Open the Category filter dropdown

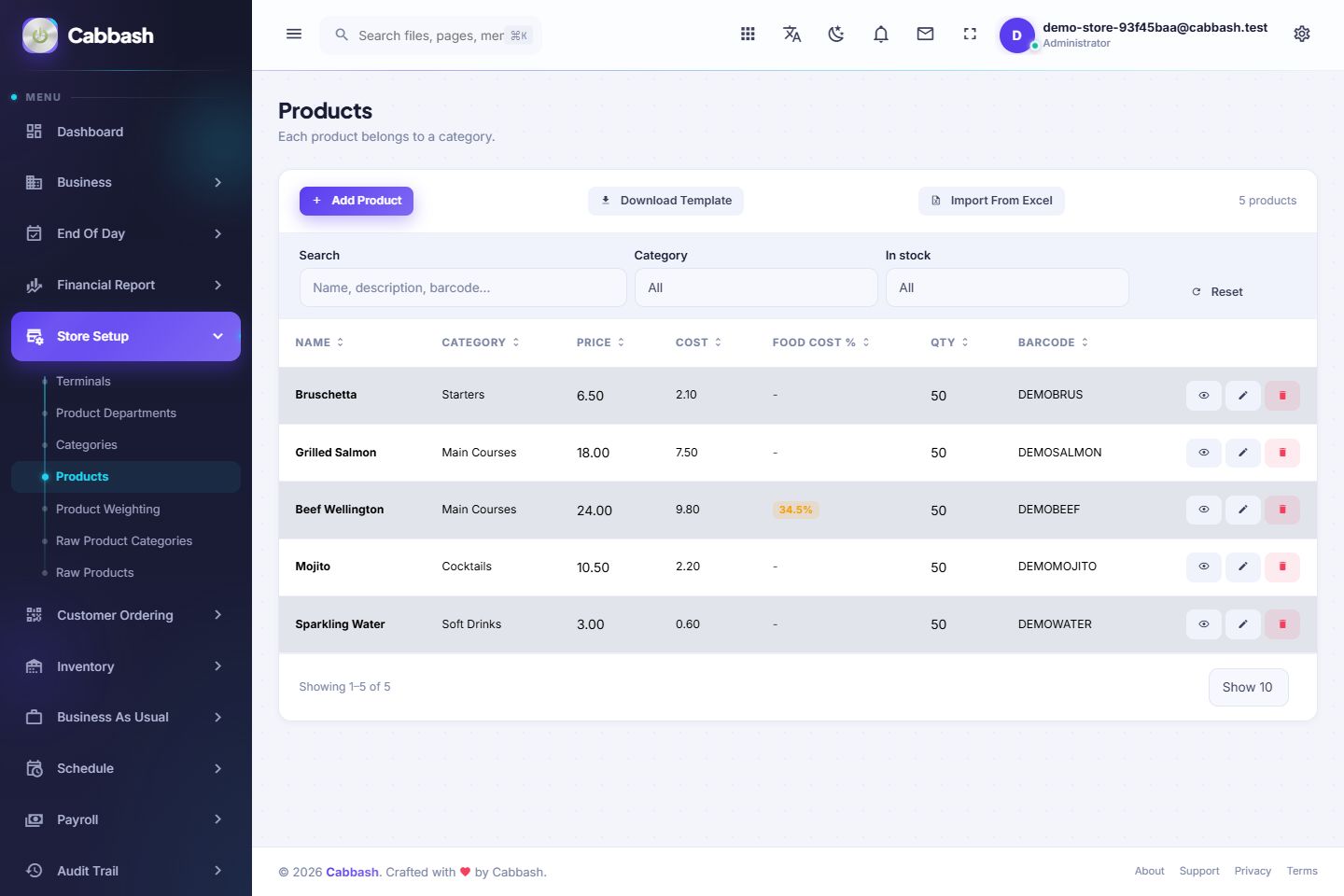pos(756,287)
